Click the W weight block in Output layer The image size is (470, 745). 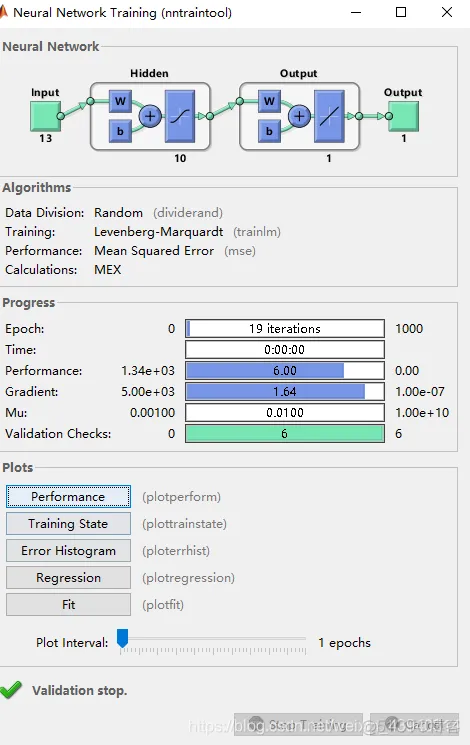(x=269, y=101)
